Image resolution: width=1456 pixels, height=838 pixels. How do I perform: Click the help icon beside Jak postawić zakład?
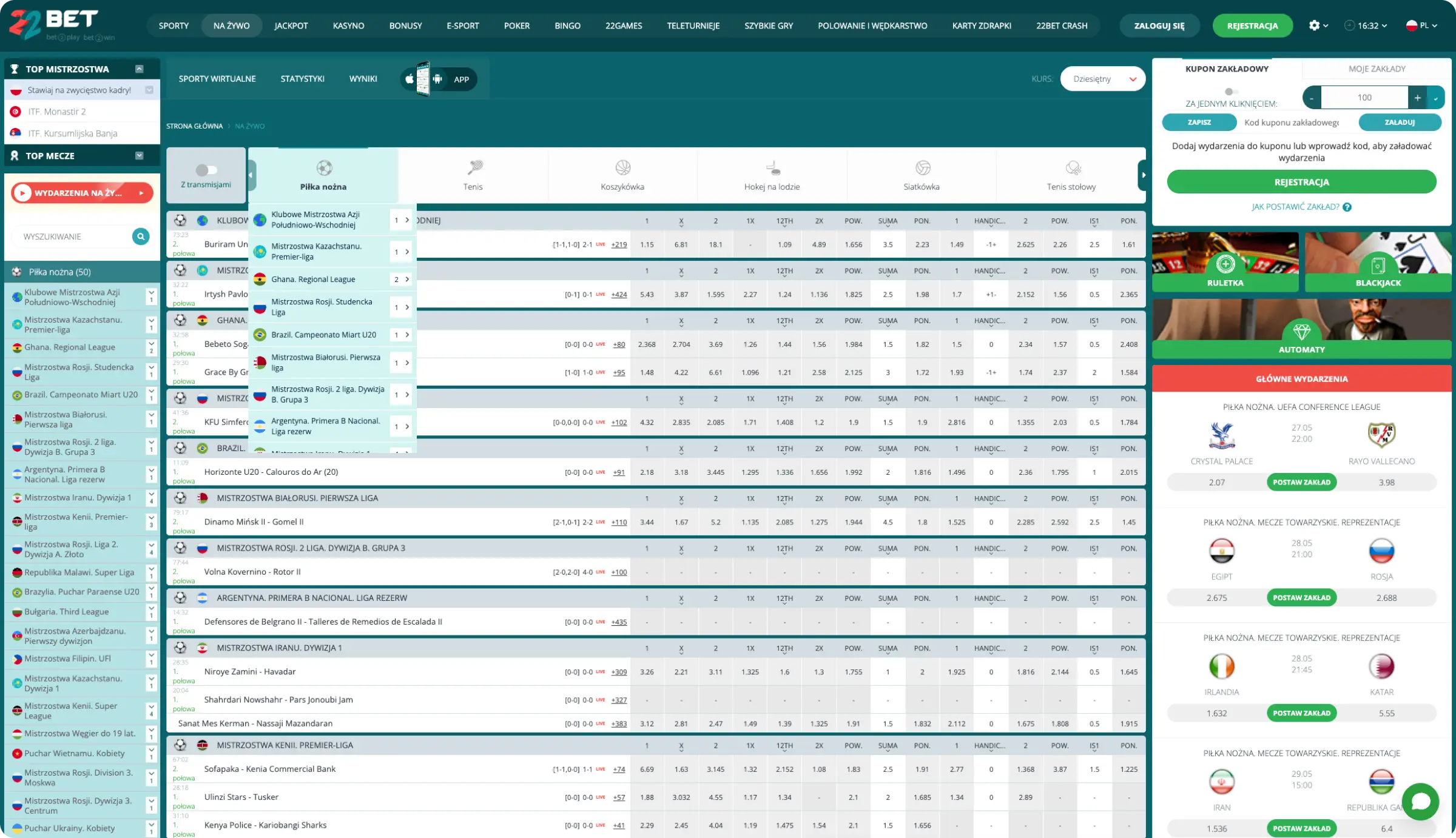click(x=1347, y=207)
